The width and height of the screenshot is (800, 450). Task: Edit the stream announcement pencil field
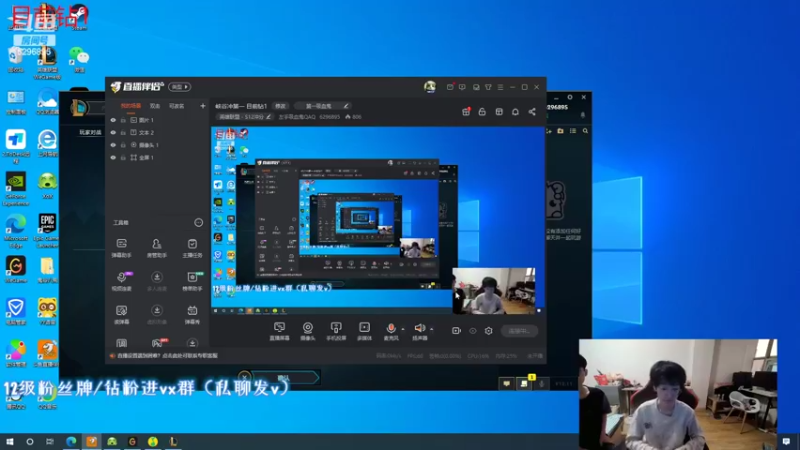[x=324, y=106]
